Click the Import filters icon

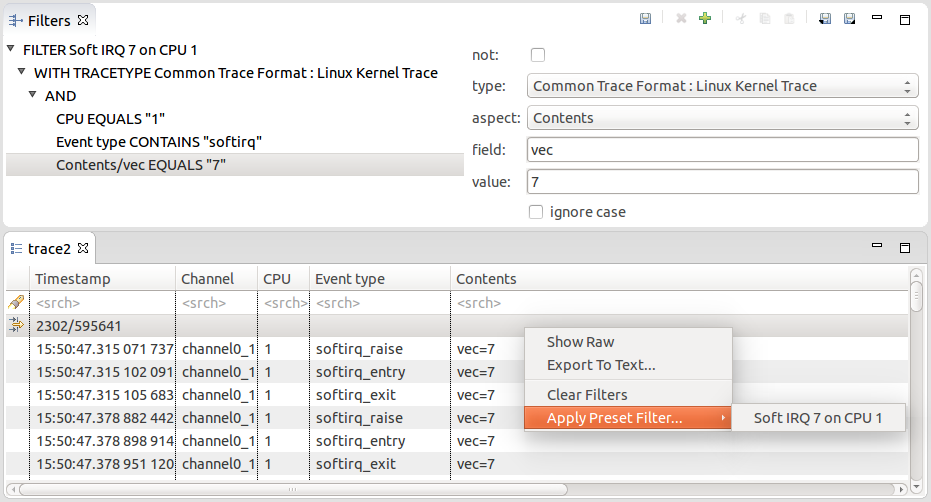(x=825, y=19)
